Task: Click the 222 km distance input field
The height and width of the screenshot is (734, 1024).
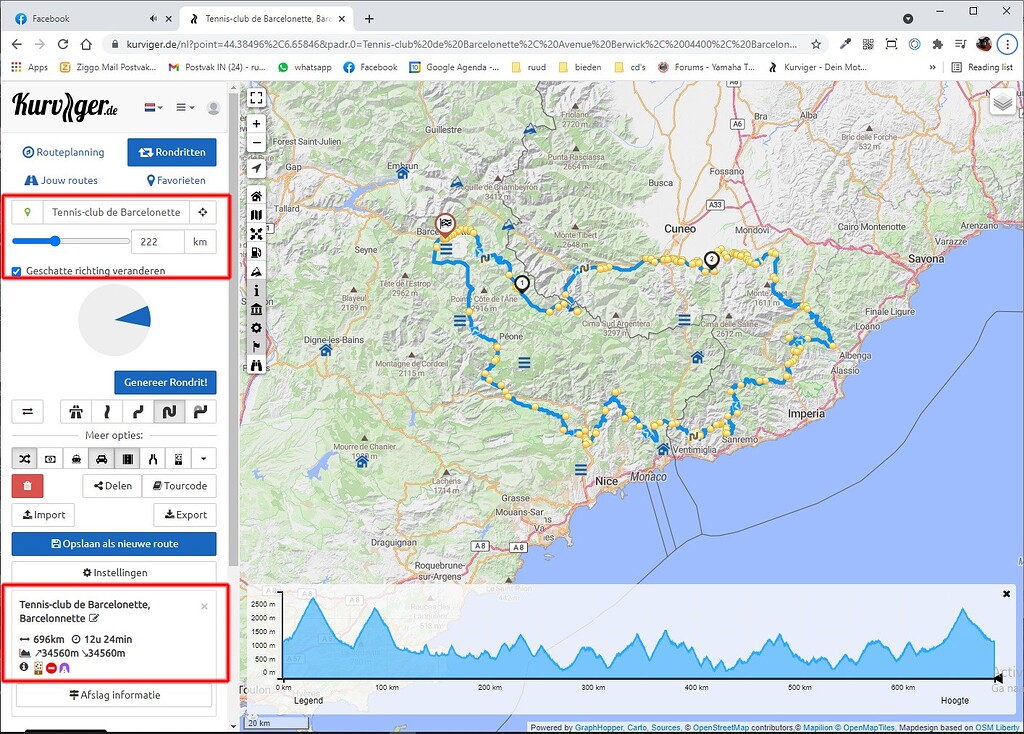Action: 155,241
